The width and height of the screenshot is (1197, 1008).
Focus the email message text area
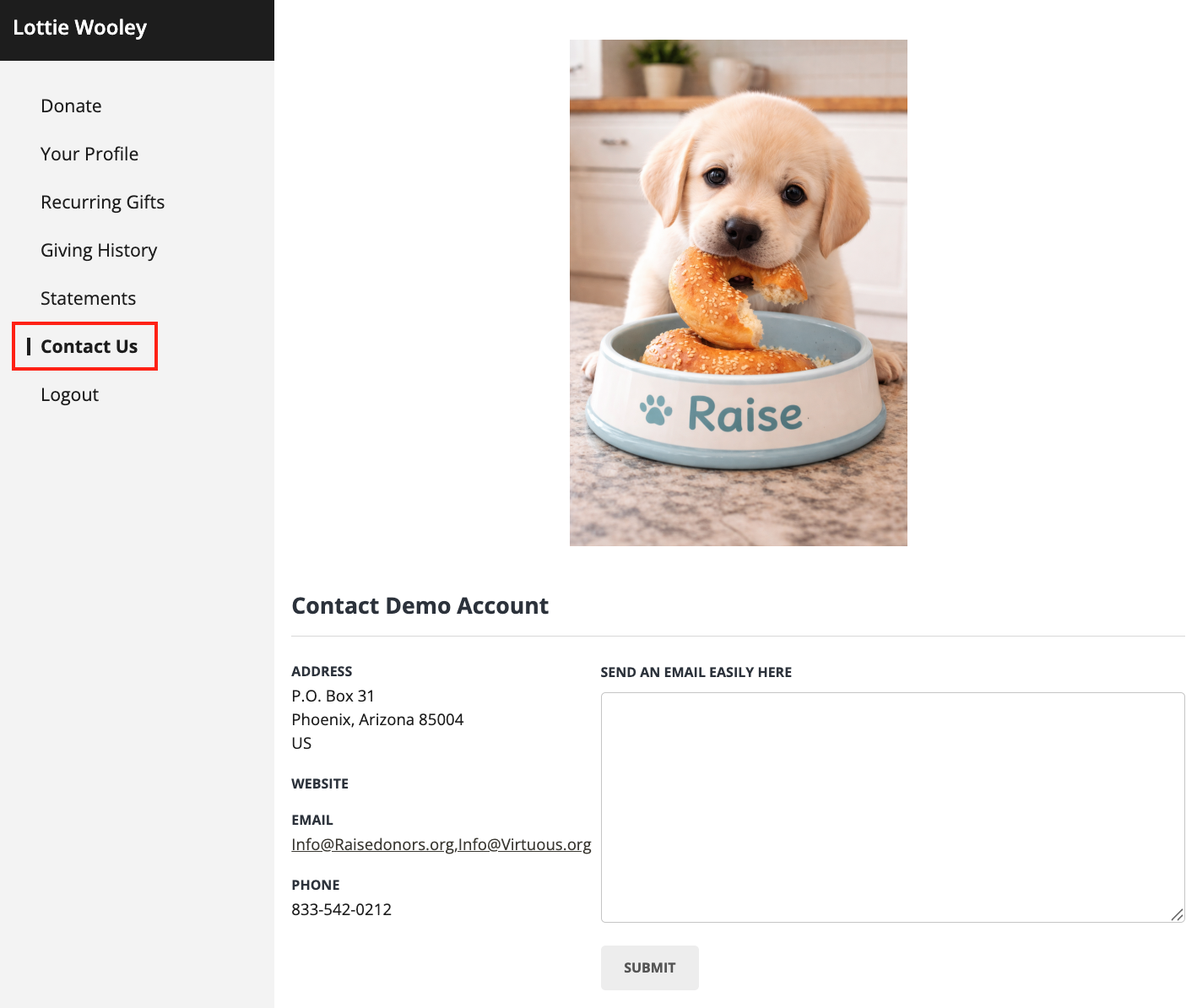[x=892, y=807]
